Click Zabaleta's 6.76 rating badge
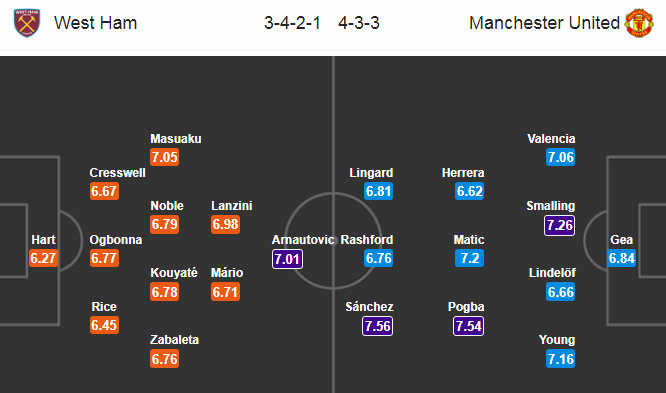This screenshot has width=666, height=393. (x=164, y=359)
